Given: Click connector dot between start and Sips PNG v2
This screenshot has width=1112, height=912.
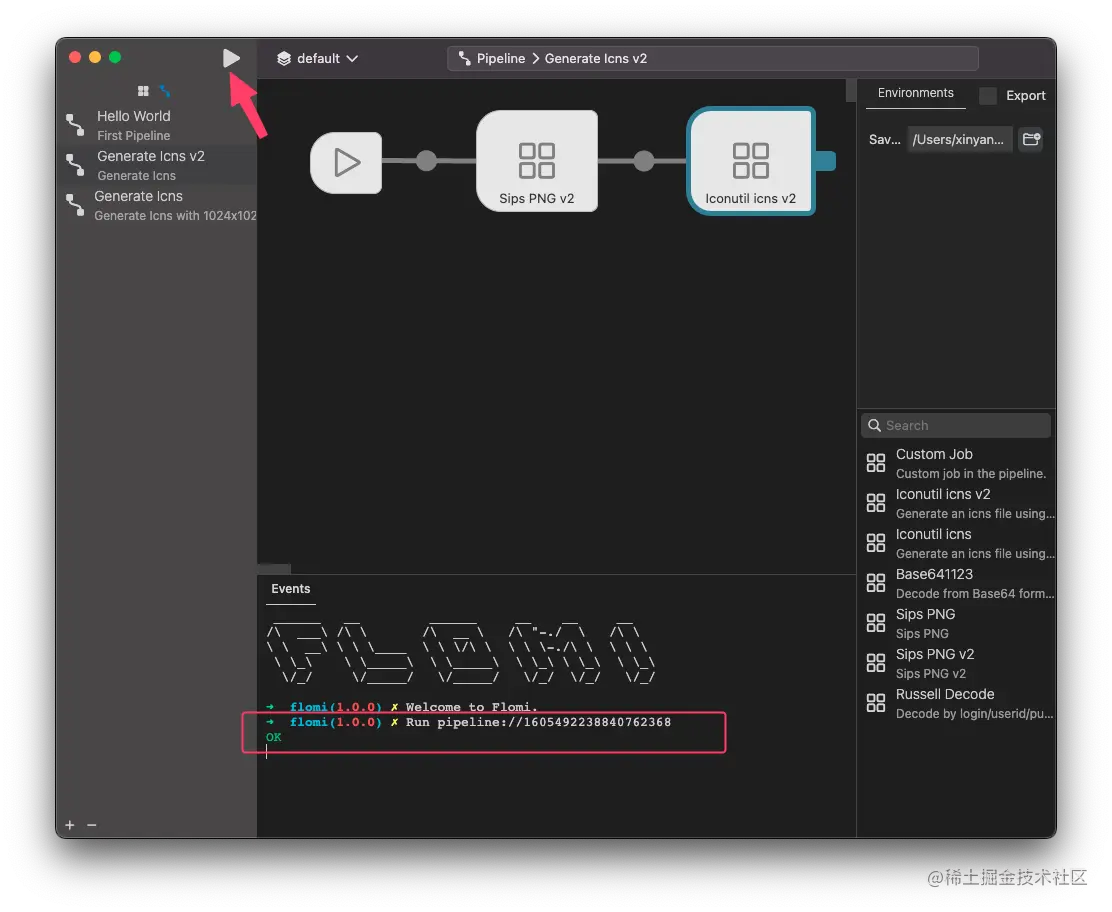Looking at the screenshot, I should [x=426, y=161].
